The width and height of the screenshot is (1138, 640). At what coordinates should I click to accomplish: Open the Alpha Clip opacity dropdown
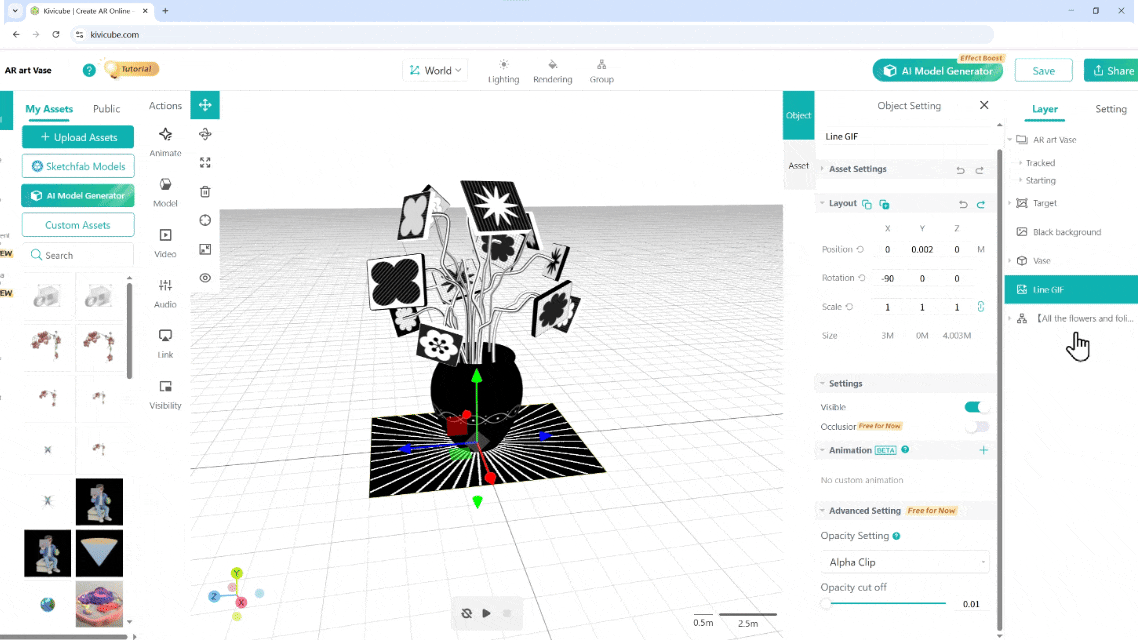pyautogui.click(x=904, y=562)
